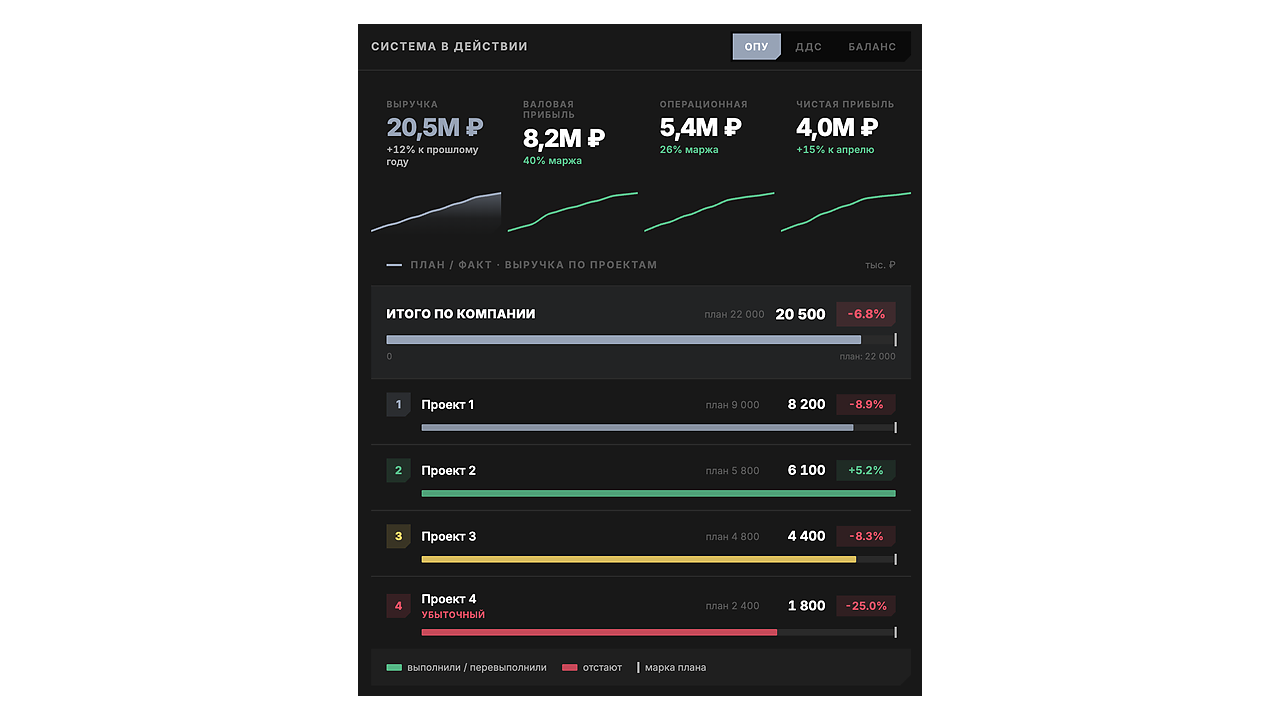Viewport: 1280px width, 720px height.
Task: Click the Валовая прибыль sparkline chart
Action: [572, 212]
